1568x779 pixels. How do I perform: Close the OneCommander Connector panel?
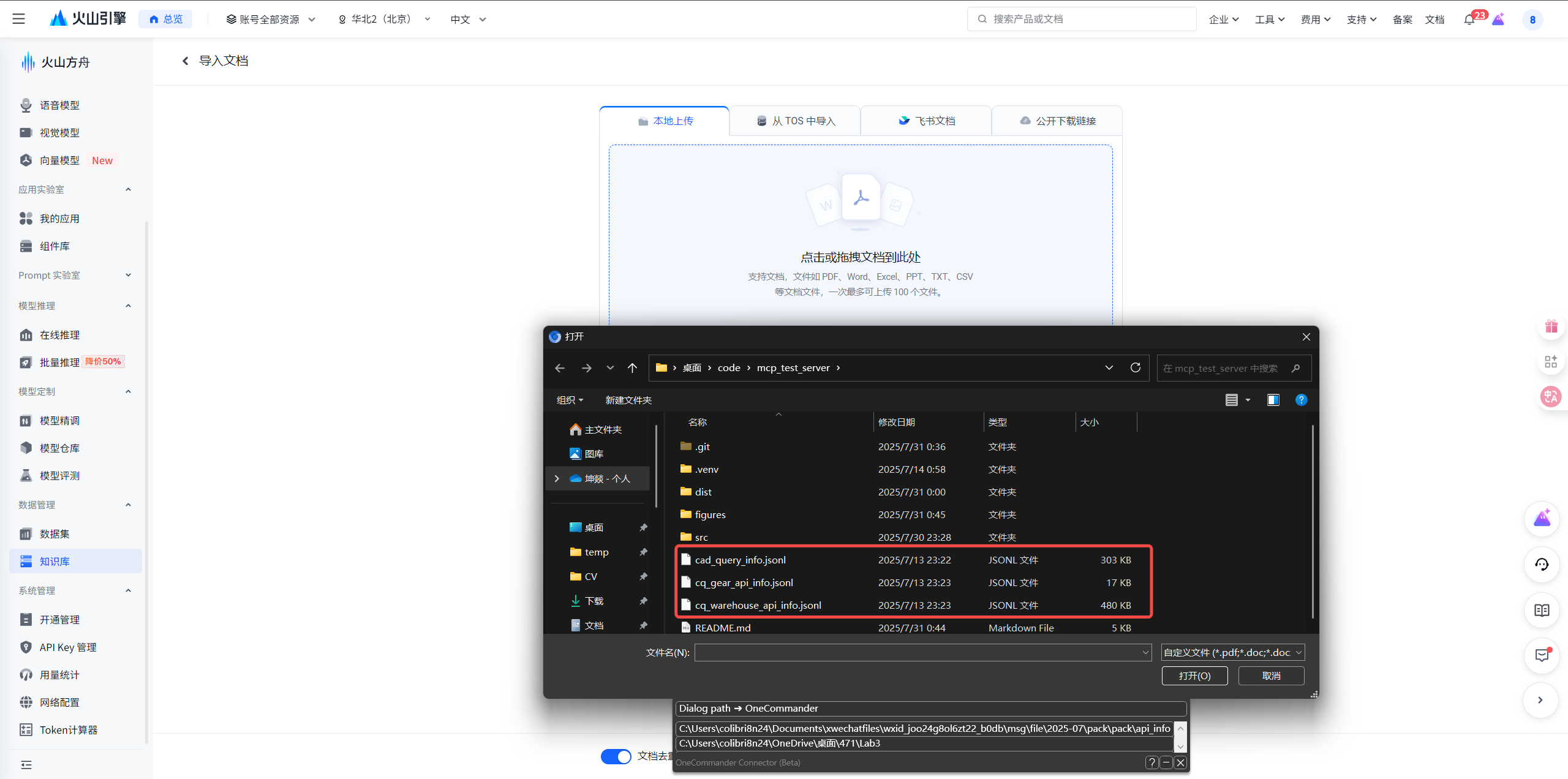pos(1180,762)
